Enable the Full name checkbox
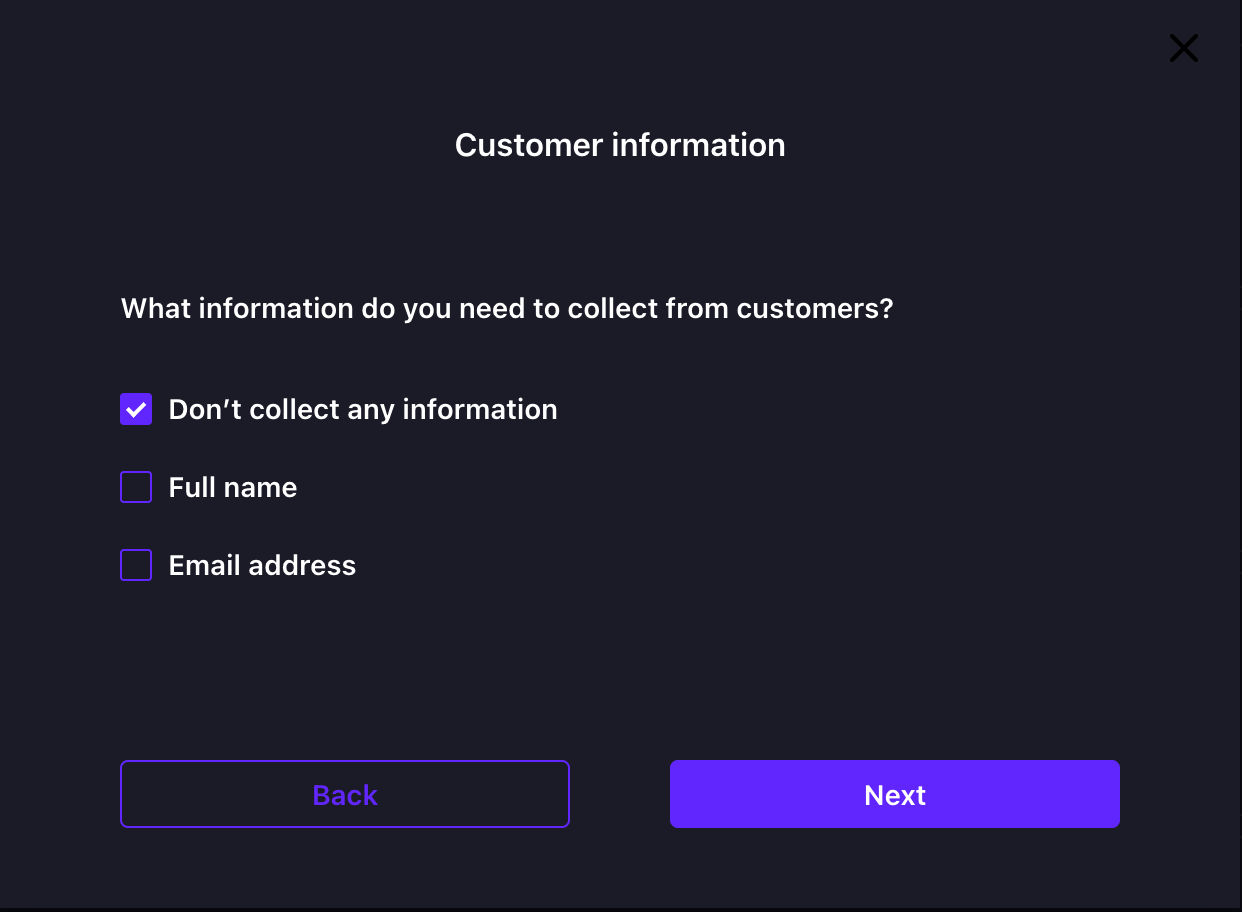The height and width of the screenshot is (912, 1242). pos(136,487)
